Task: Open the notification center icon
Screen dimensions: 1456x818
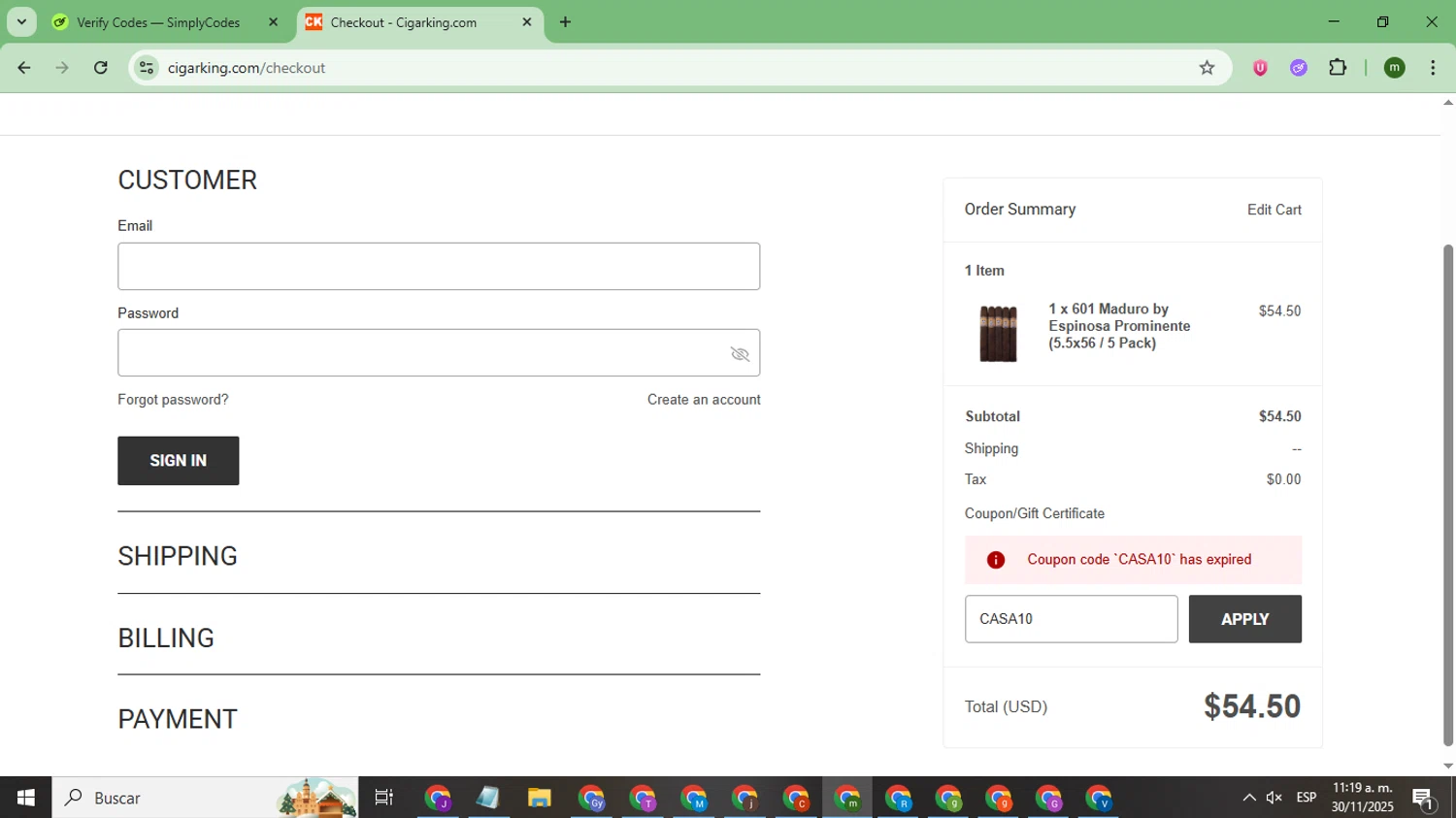Action: 1423,799
